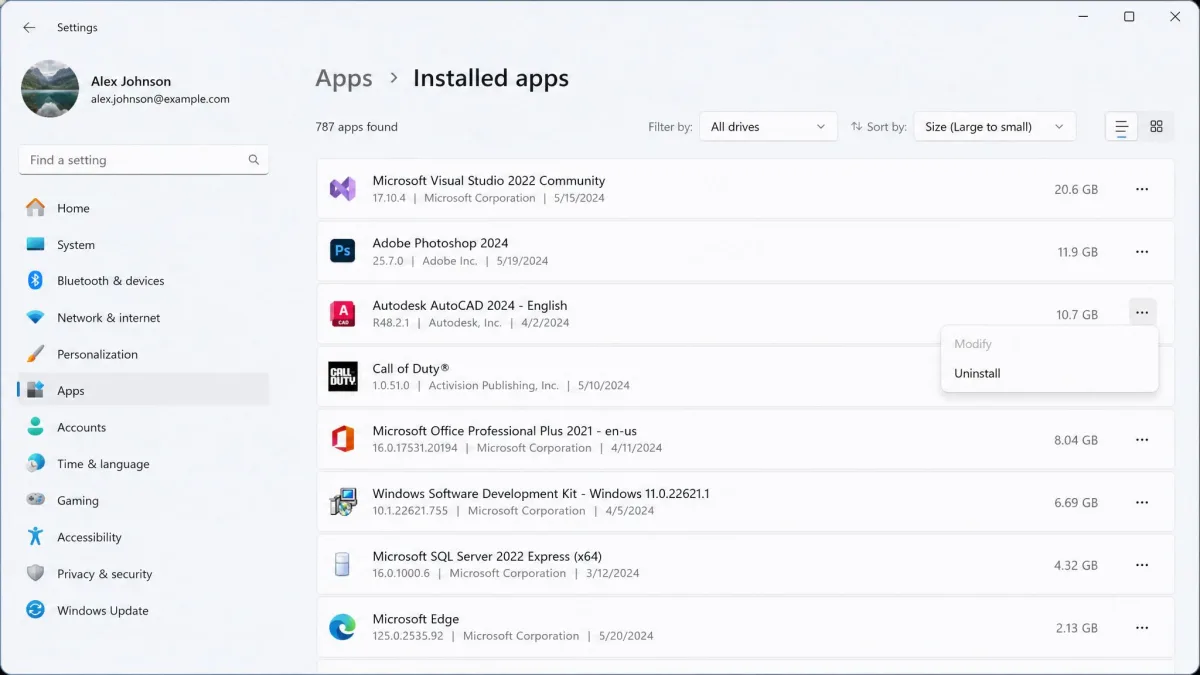
Task: Click Microsoft Edge app icon
Action: [343, 627]
